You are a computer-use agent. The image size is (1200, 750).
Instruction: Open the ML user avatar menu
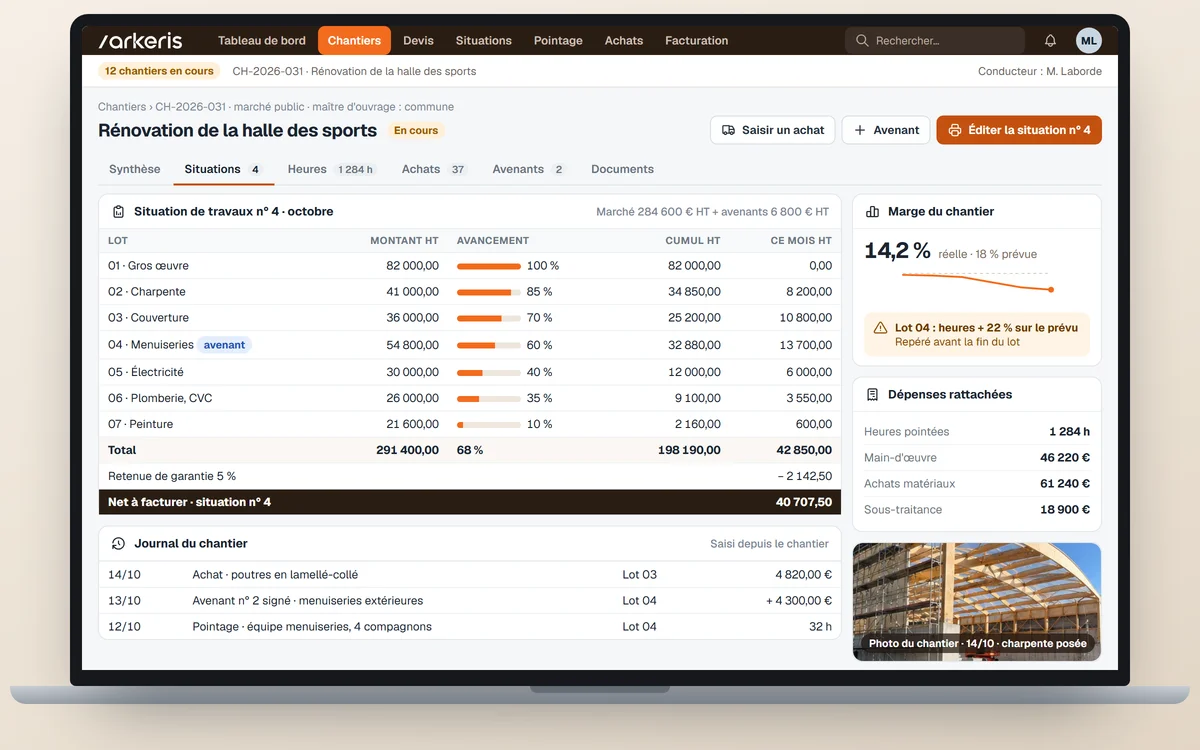[1089, 41]
